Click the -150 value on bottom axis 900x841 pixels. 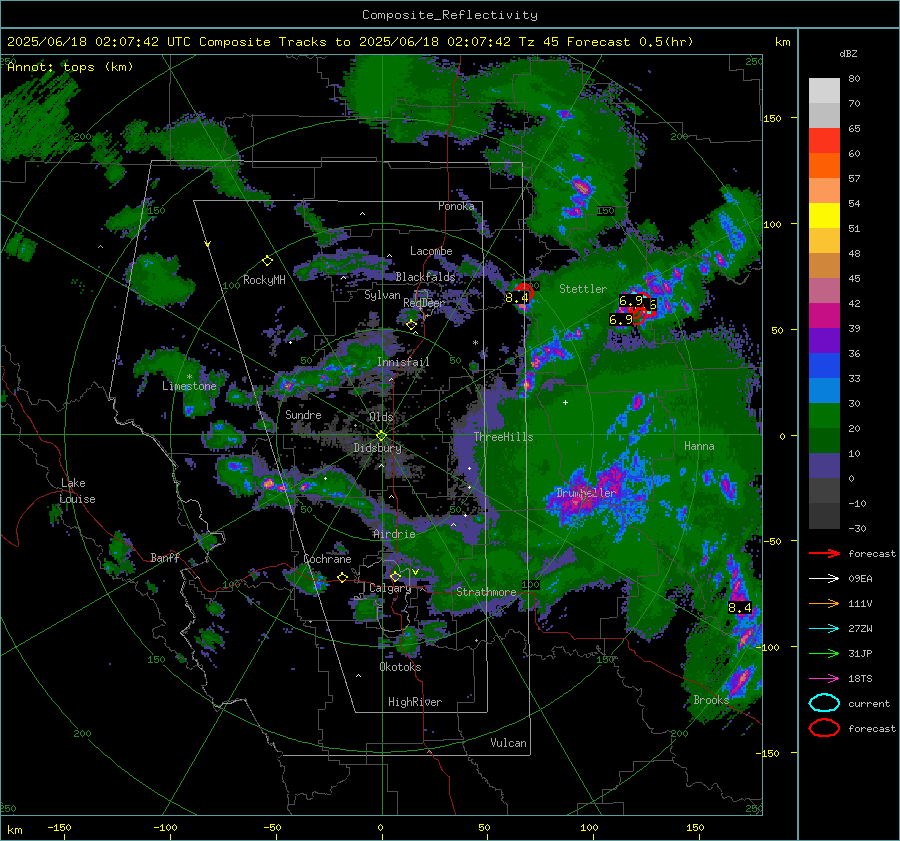coord(59,827)
